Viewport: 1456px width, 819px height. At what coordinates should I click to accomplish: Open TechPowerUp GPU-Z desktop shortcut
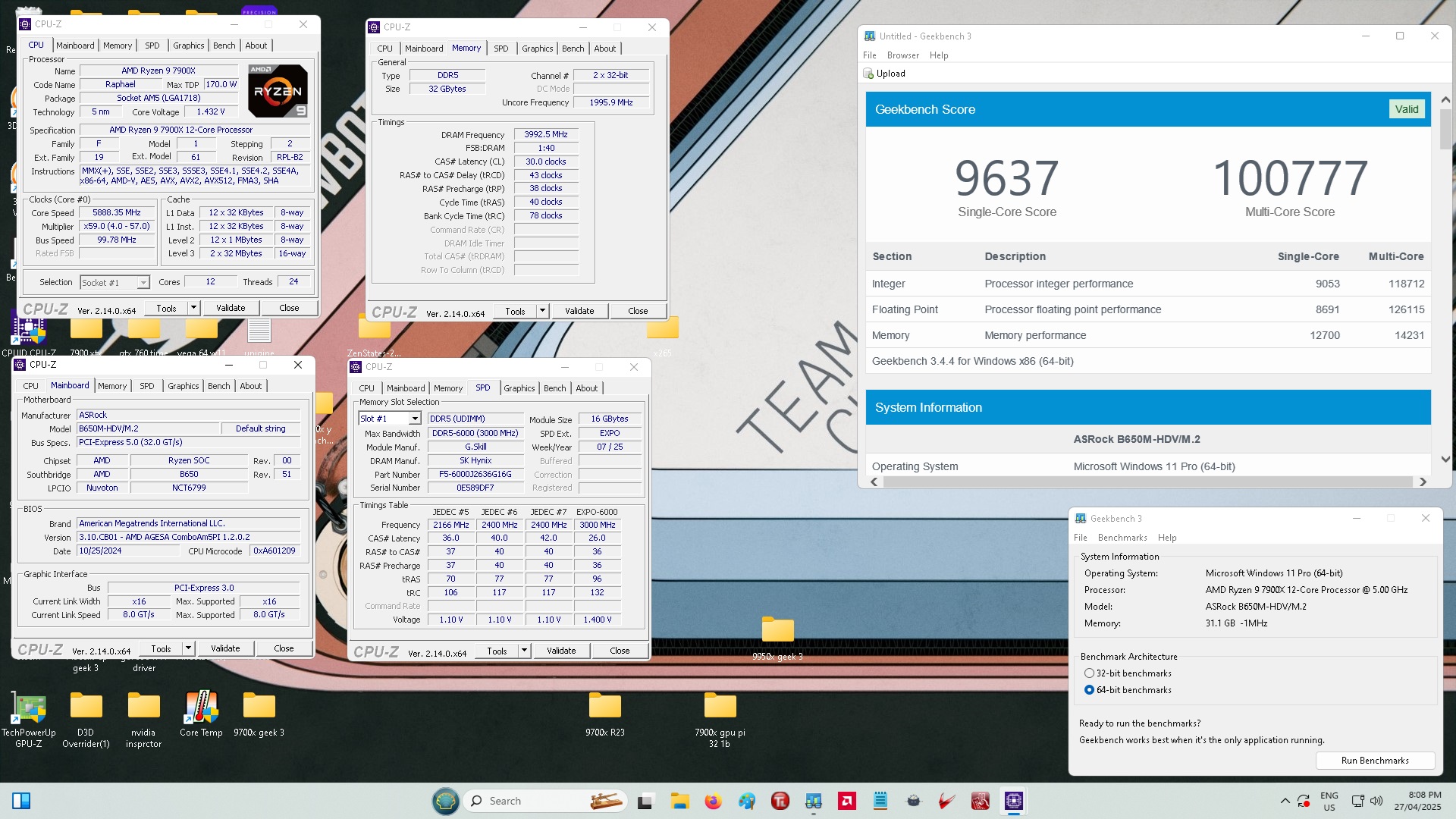(x=29, y=720)
